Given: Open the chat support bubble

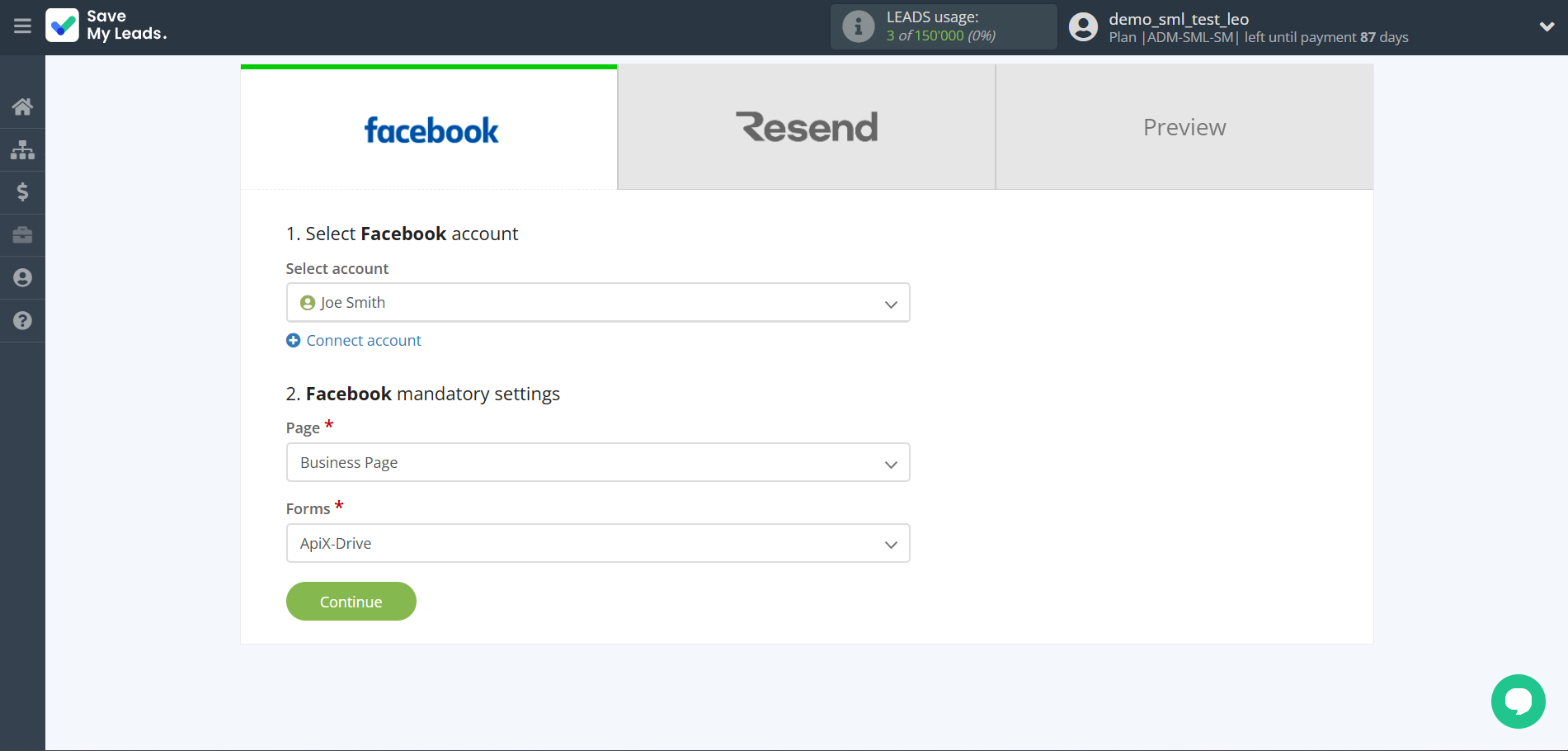Looking at the screenshot, I should pyautogui.click(x=1518, y=701).
